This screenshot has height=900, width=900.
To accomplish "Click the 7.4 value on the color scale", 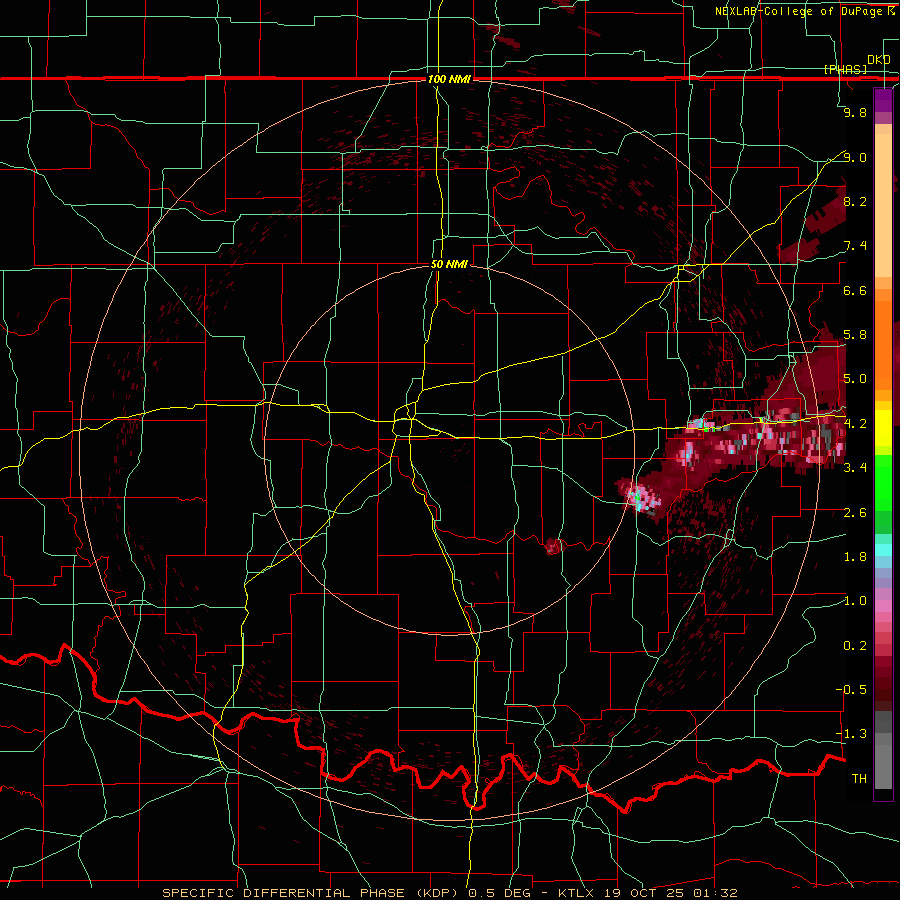I will [x=855, y=246].
